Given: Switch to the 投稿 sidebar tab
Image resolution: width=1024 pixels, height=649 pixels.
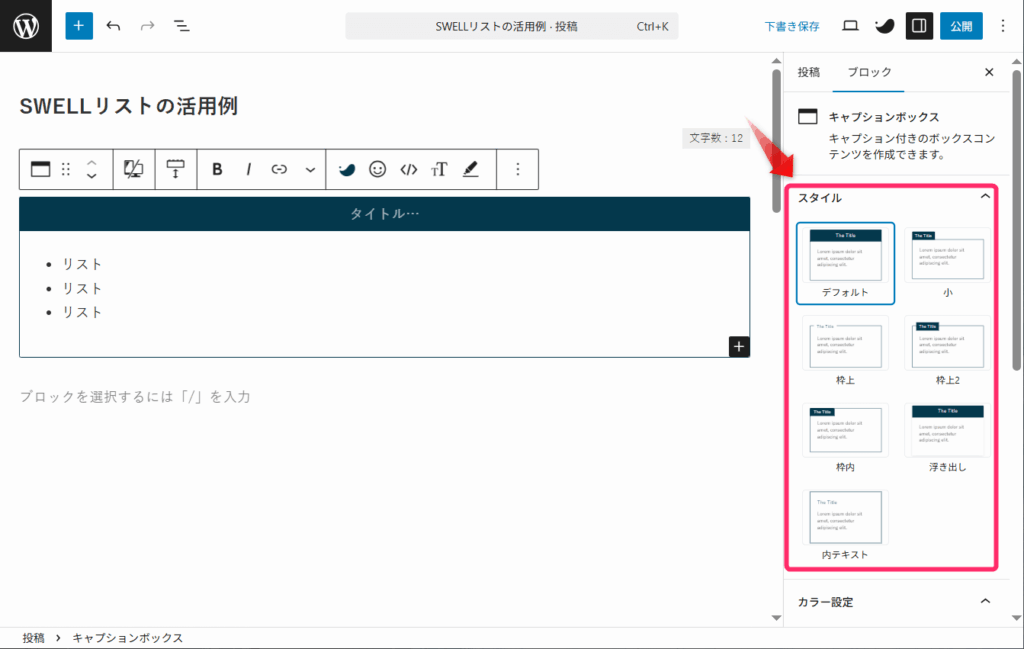Looking at the screenshot, I should tap(808, 72).
